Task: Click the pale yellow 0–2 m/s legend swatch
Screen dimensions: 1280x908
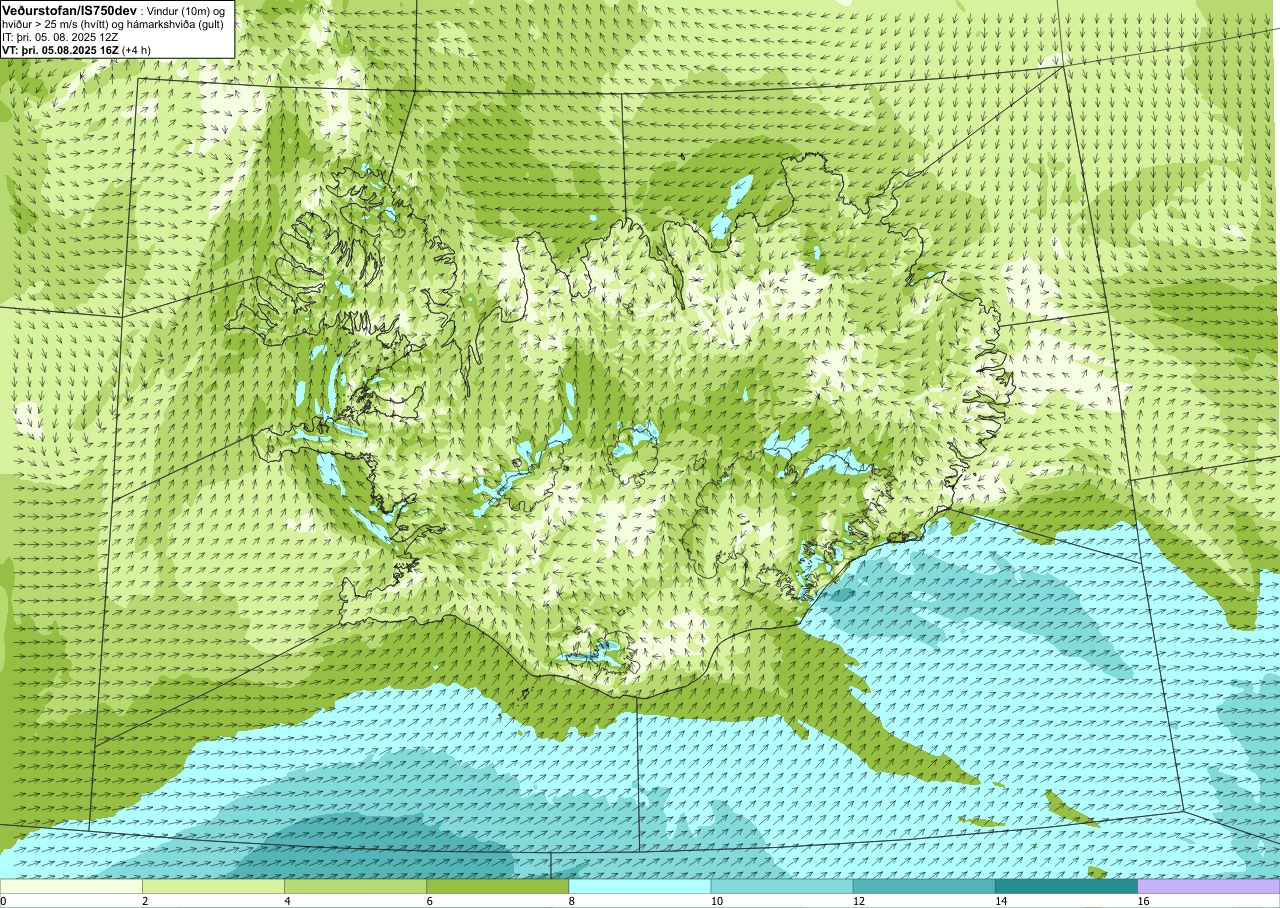Action: click(71, 886)
